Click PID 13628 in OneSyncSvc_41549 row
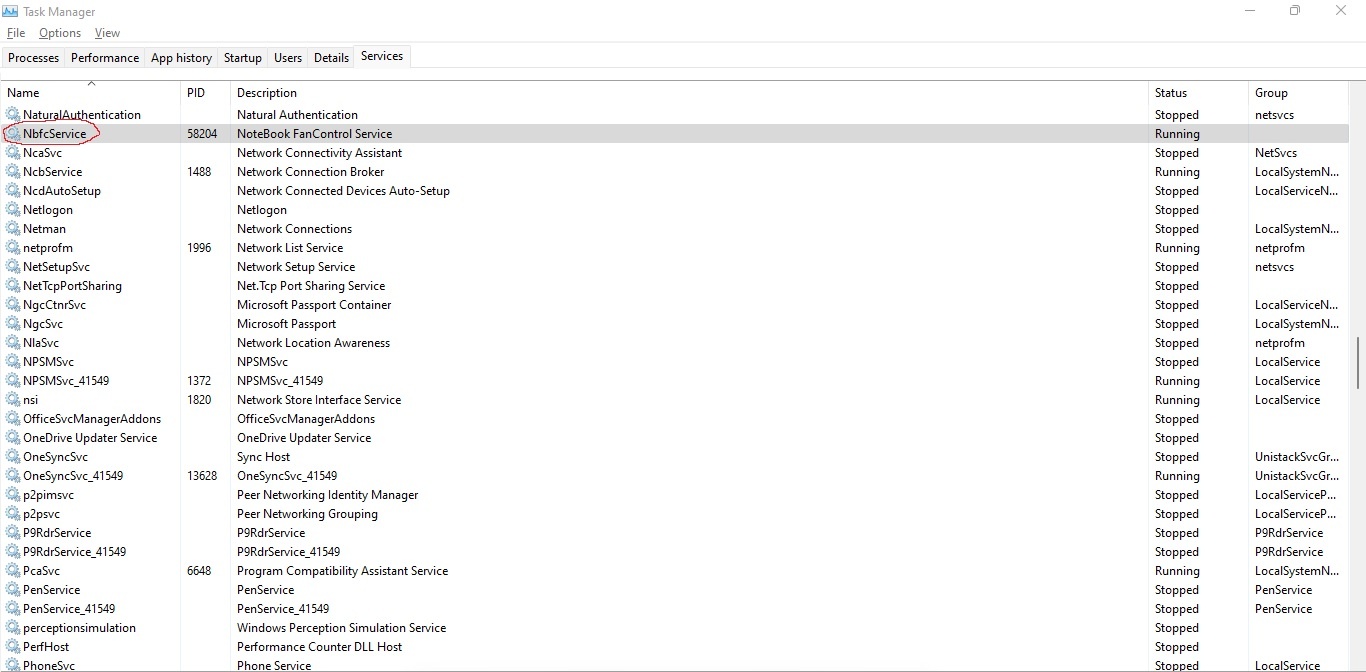This screenshot has width=1366, height=672. [202, 476]
